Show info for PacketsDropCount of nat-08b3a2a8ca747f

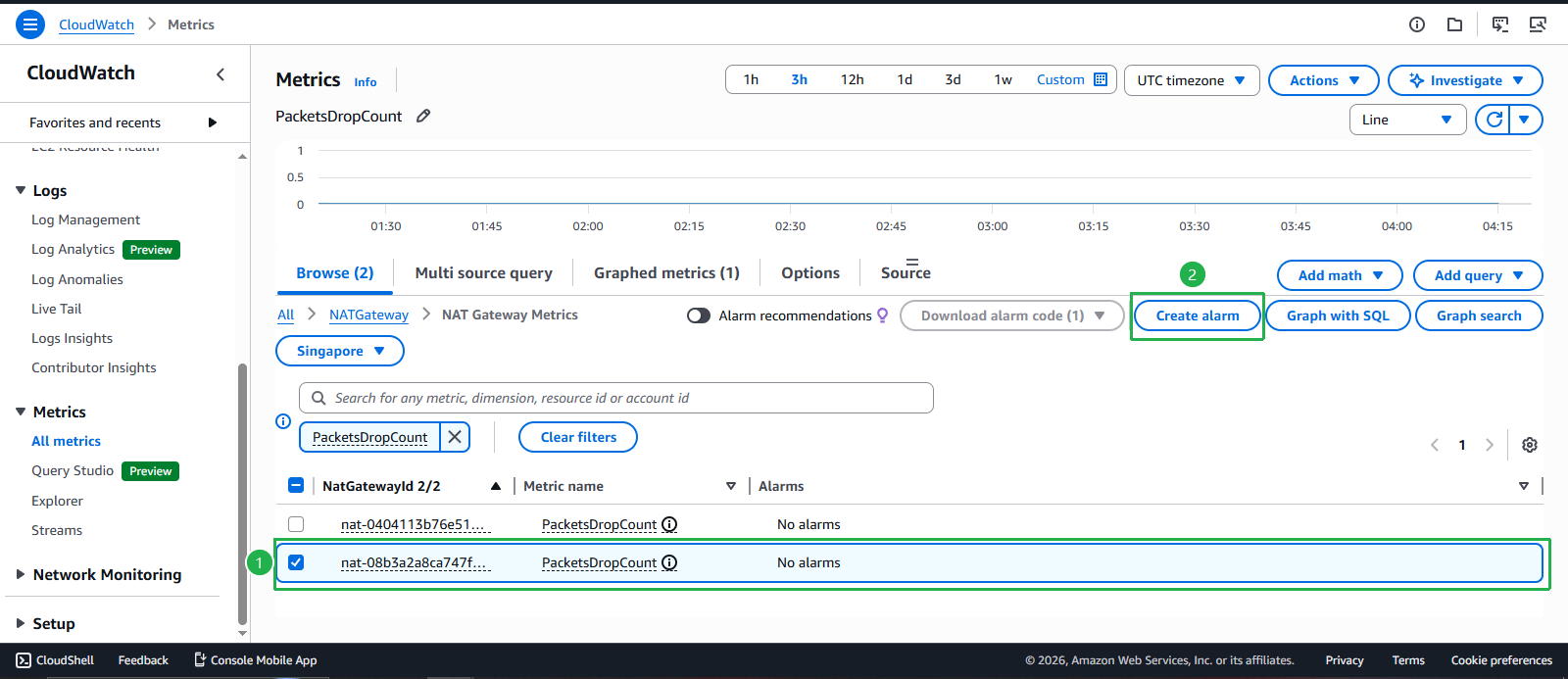(669, 562)
